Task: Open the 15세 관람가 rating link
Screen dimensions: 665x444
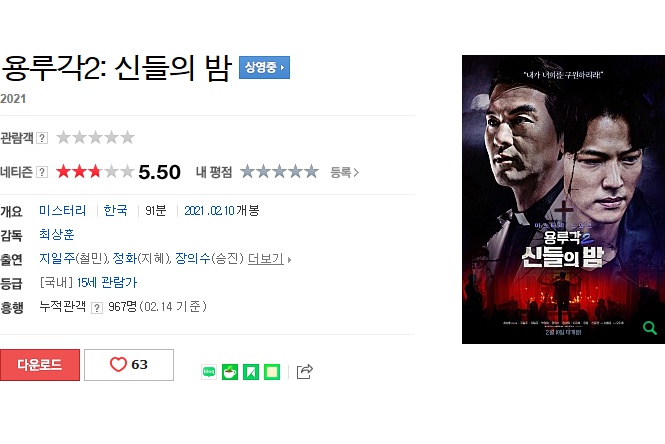Action: [107, 282]
